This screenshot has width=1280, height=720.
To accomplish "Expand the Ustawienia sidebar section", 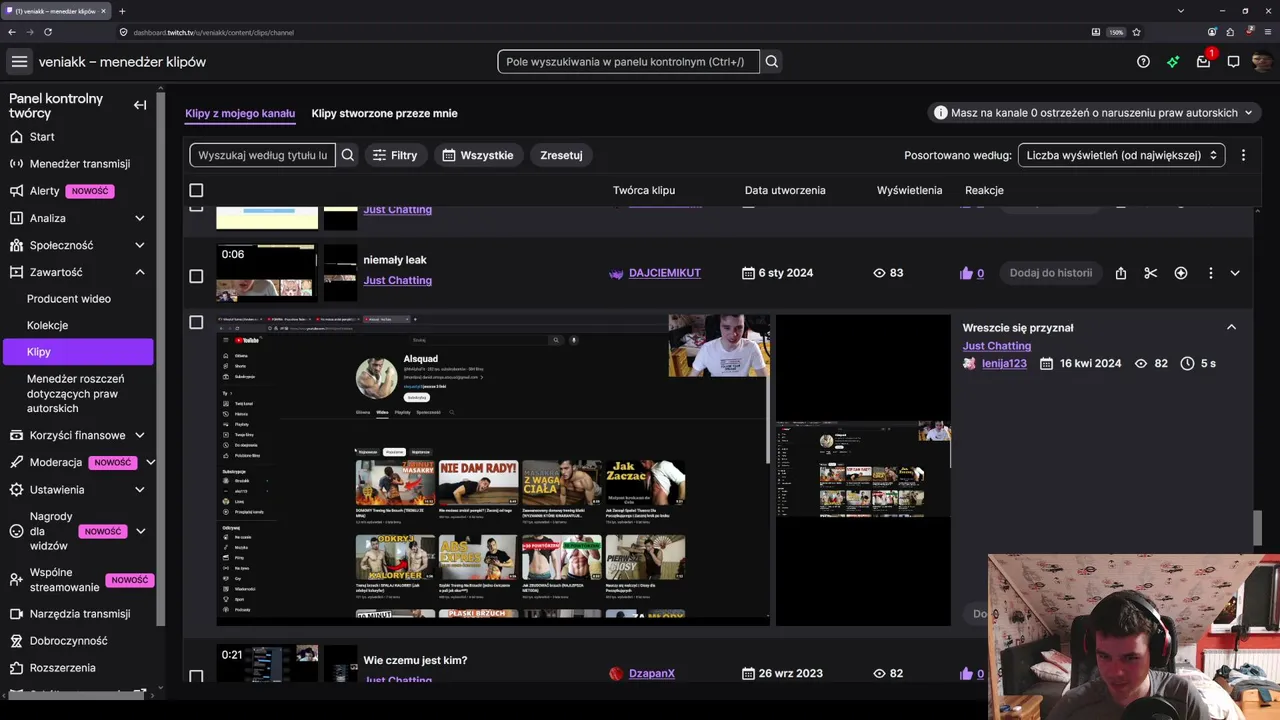I will click(x=140, y=490).
